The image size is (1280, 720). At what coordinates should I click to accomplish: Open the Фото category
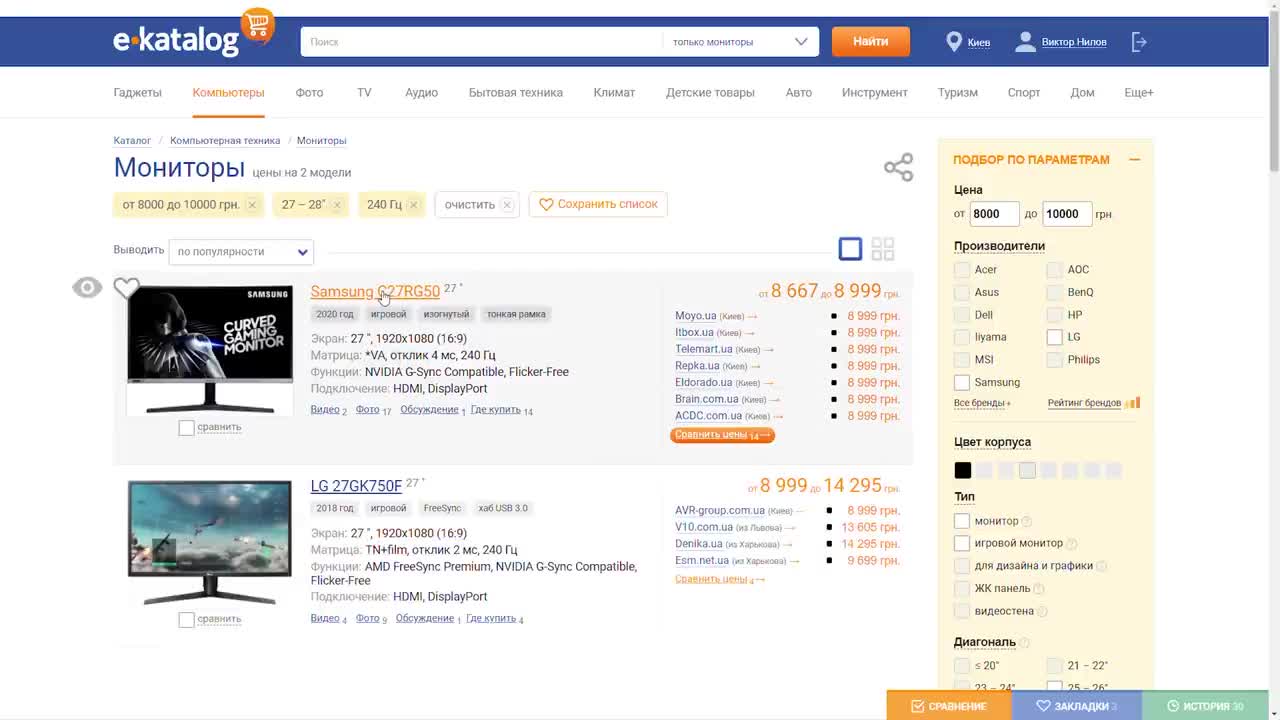(309, 92)
